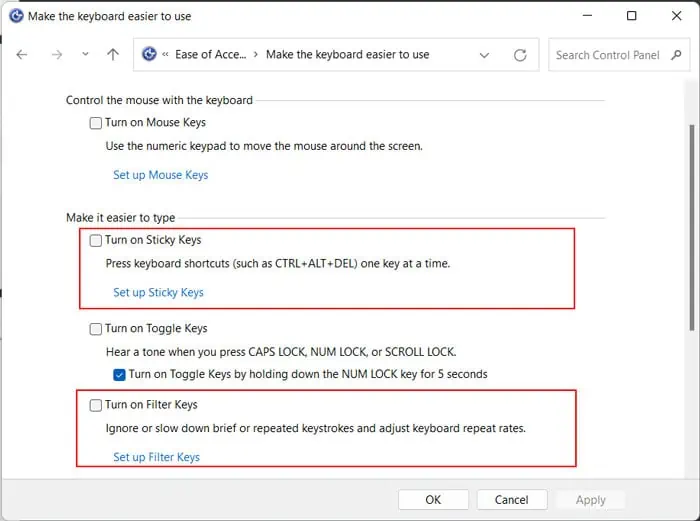Click the forward navigation arrow
Screen dimensions: 700x521
(57, 54)
